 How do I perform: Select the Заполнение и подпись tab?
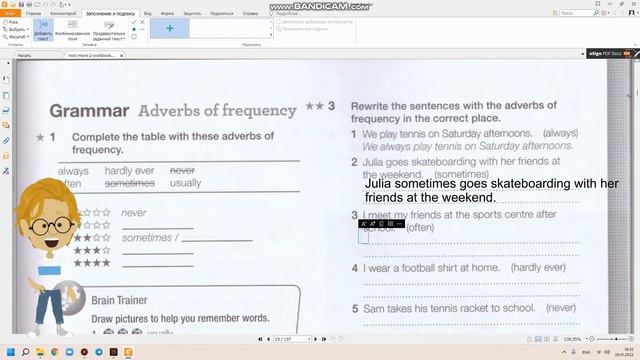click(x=110, y=13)
